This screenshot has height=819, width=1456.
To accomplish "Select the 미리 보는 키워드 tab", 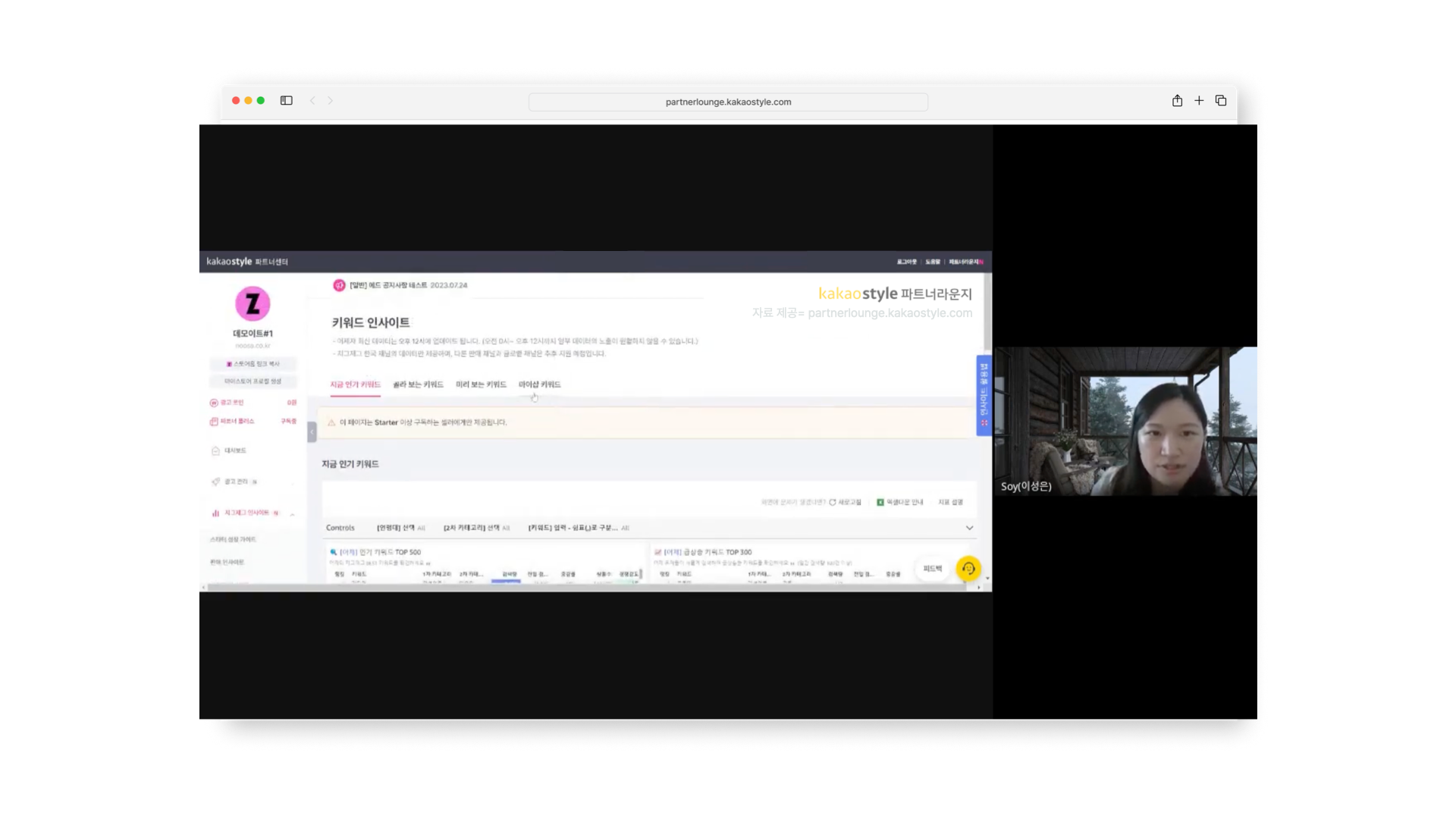I will (481, 384).
